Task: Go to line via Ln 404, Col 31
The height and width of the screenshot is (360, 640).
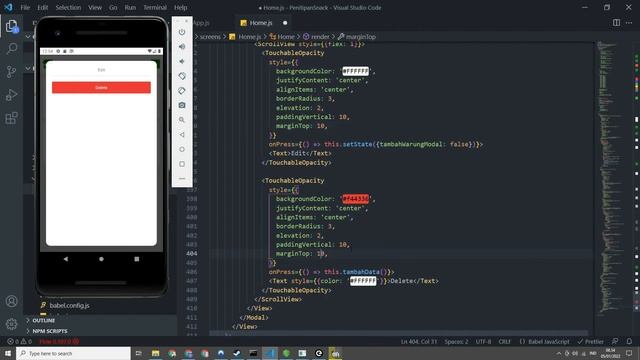Action: [419, 341]
